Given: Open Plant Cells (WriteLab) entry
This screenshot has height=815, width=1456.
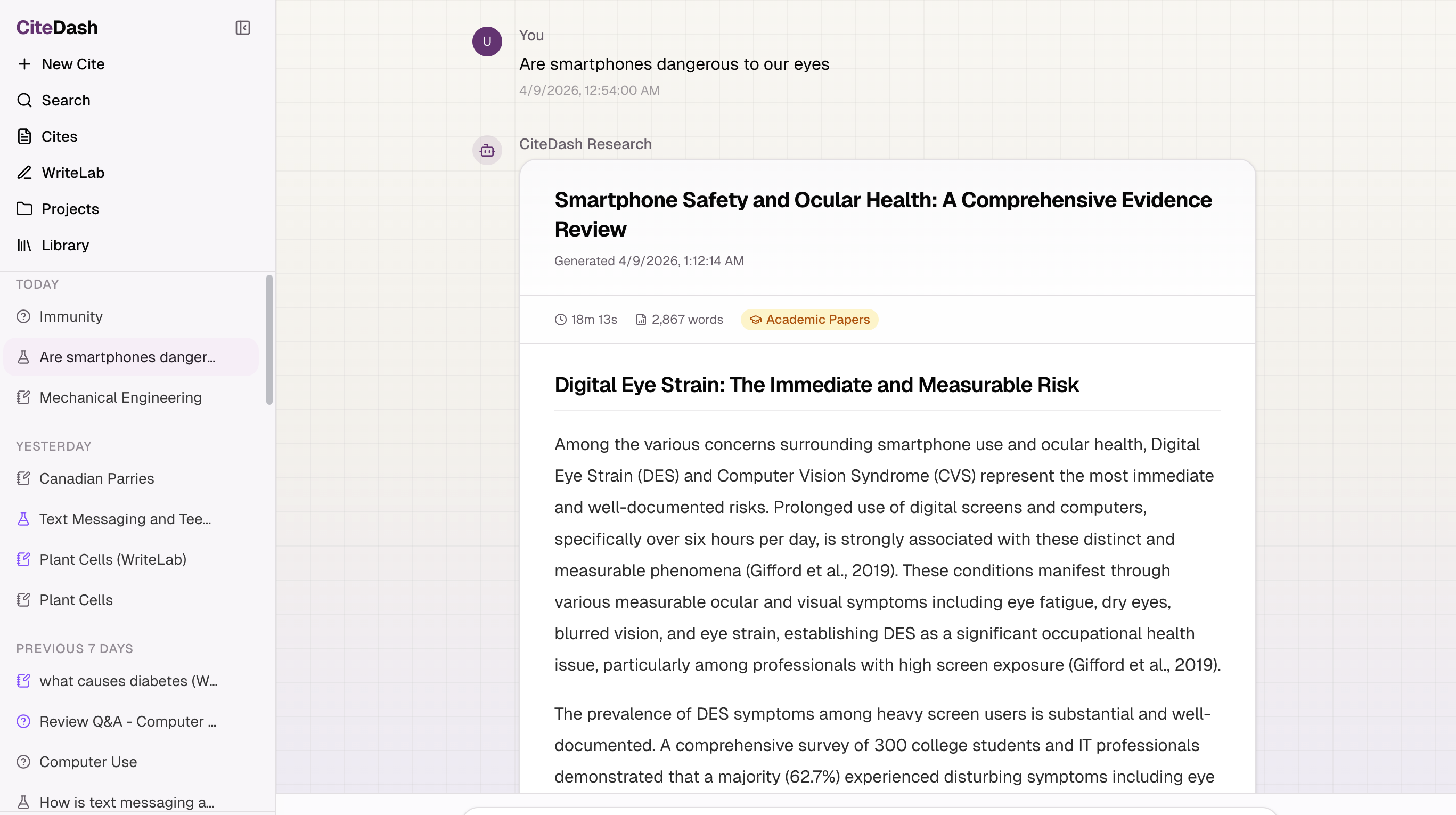Looking at the screenshot, I should click(112, 559).
